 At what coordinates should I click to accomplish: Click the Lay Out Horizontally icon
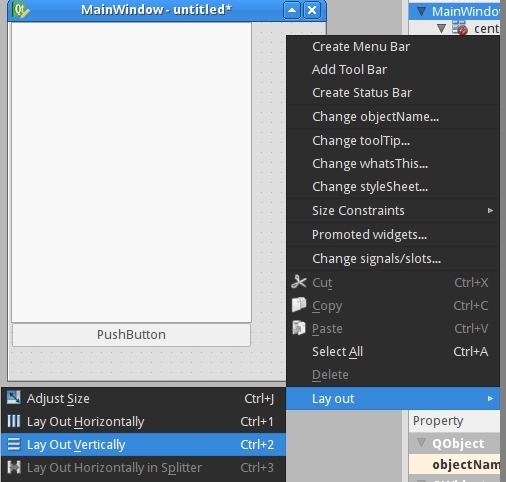(14, 421)
